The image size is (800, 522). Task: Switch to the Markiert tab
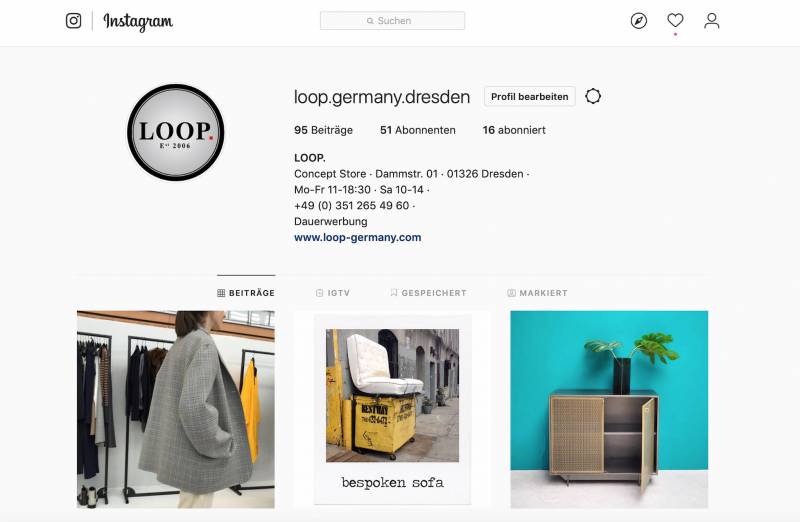coord(537,293)
